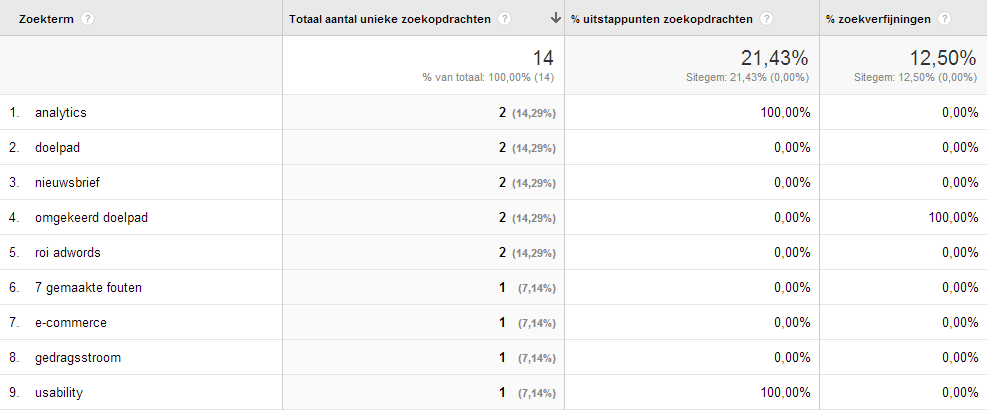
Task: Toggle sort arrow in unieke zoekopdrachten column
Action: click(x=555, y=19)
